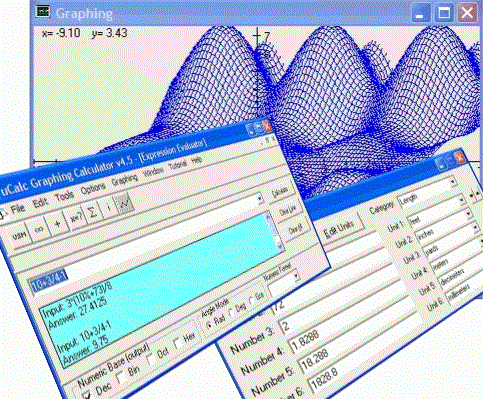Minimize the Graphing window

coord(420,13)
